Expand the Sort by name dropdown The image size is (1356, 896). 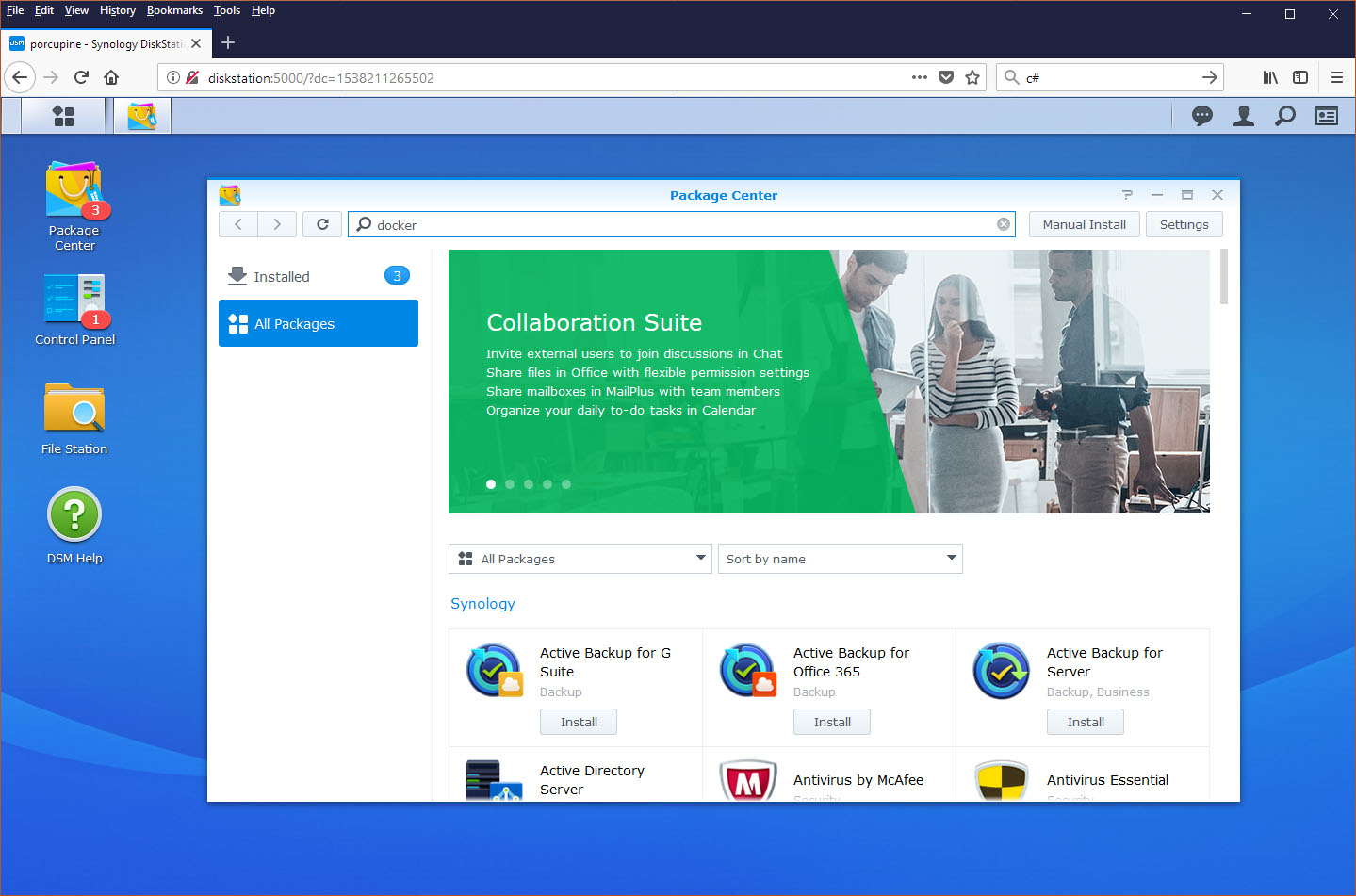pyautogui.click(x=841, y=559)
